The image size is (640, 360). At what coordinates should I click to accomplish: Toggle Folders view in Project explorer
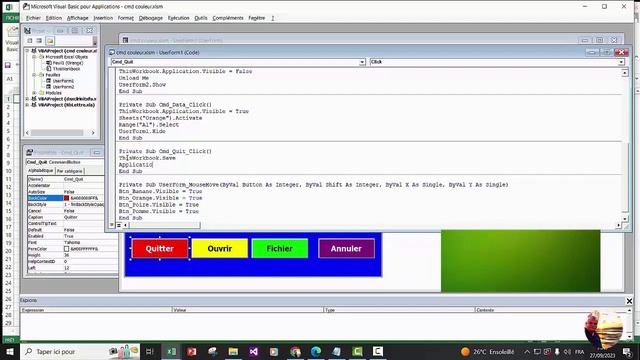(50, 41)
